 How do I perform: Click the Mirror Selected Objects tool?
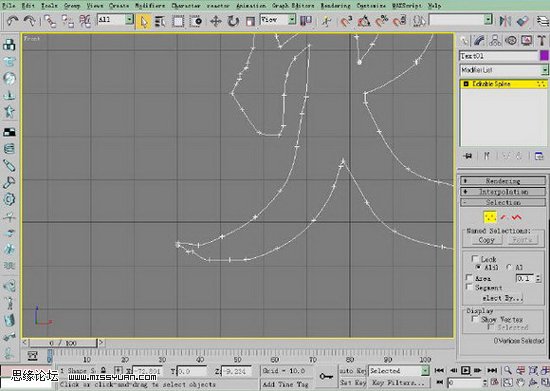click(505, 21)
